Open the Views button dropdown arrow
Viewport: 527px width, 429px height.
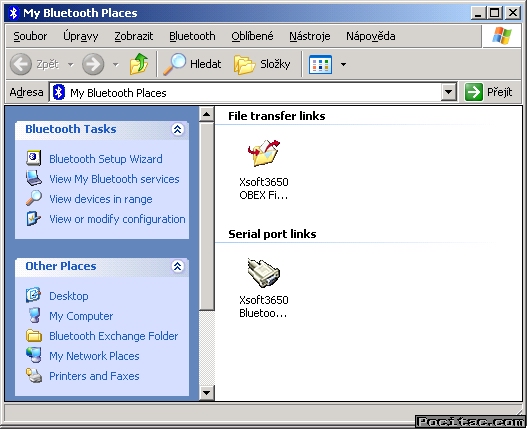343,64
